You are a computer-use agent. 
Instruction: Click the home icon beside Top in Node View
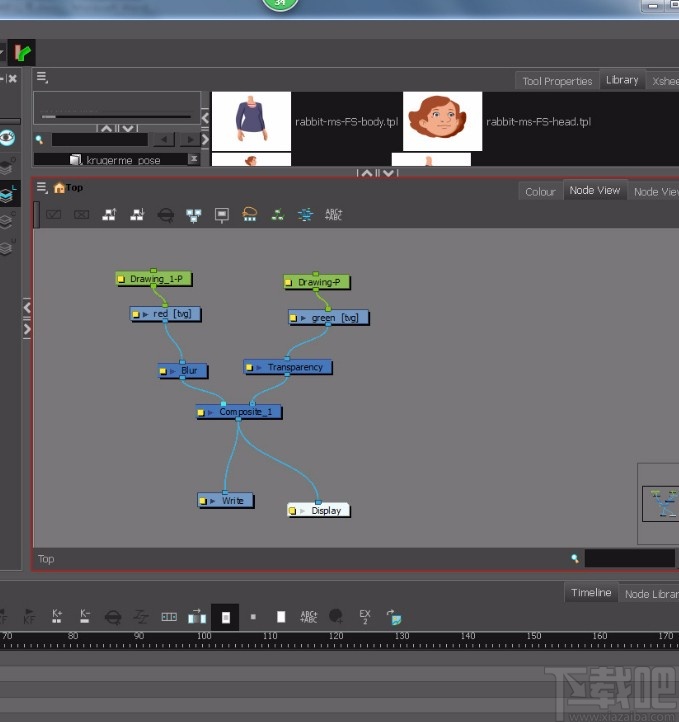pos(59,188)
